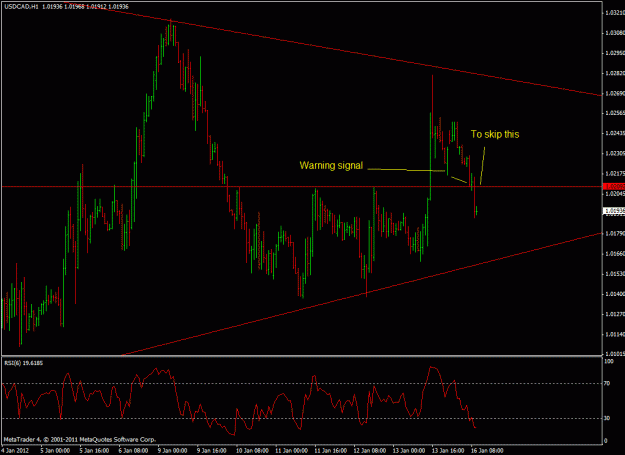
Task: Click the RSI(6) 19.6185 indicator label
Action: (24, 363)
